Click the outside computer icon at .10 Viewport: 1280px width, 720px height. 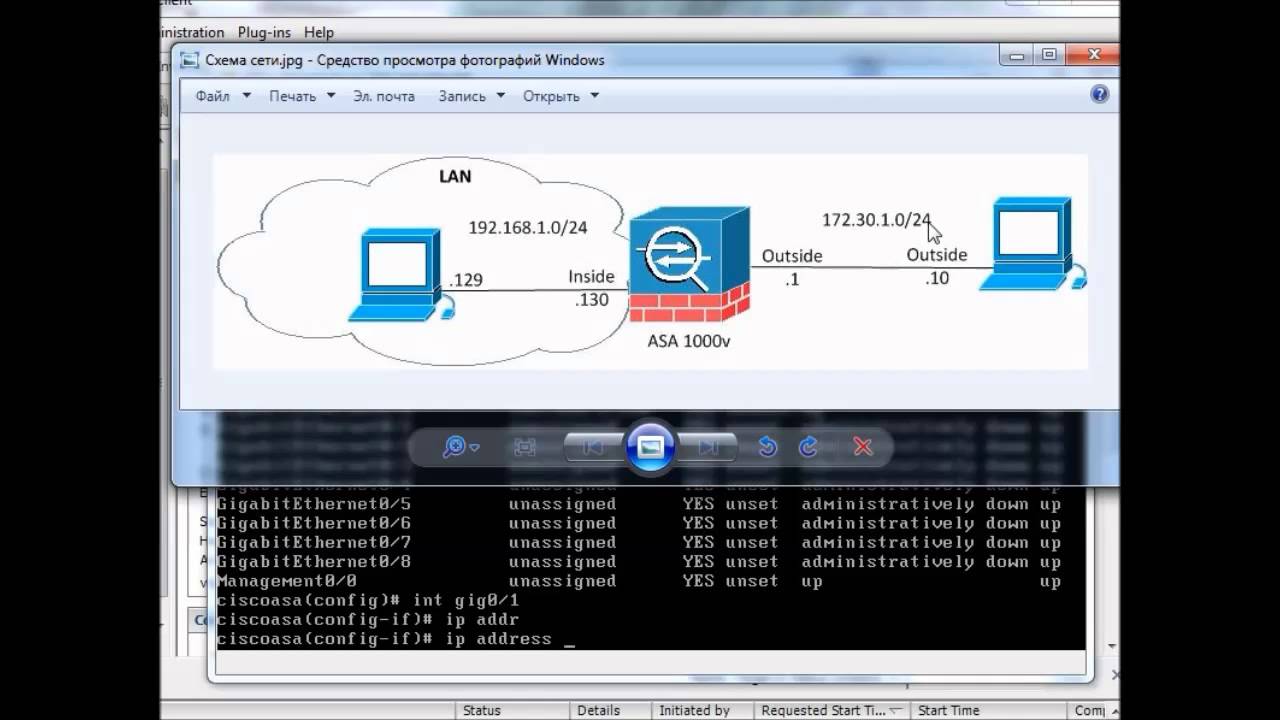(1031, 245)
